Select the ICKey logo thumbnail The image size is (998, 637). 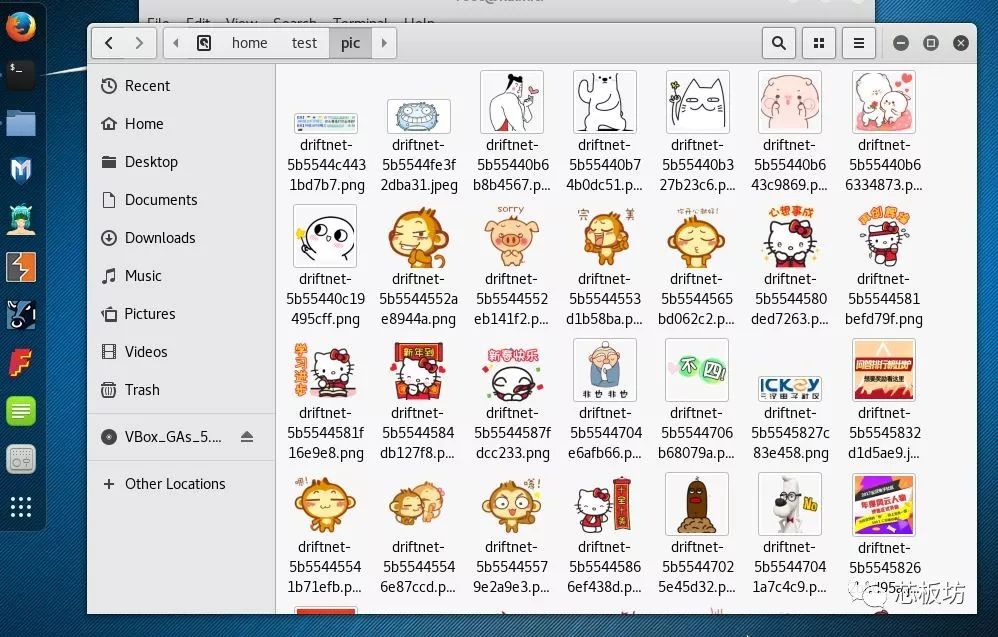790,388
